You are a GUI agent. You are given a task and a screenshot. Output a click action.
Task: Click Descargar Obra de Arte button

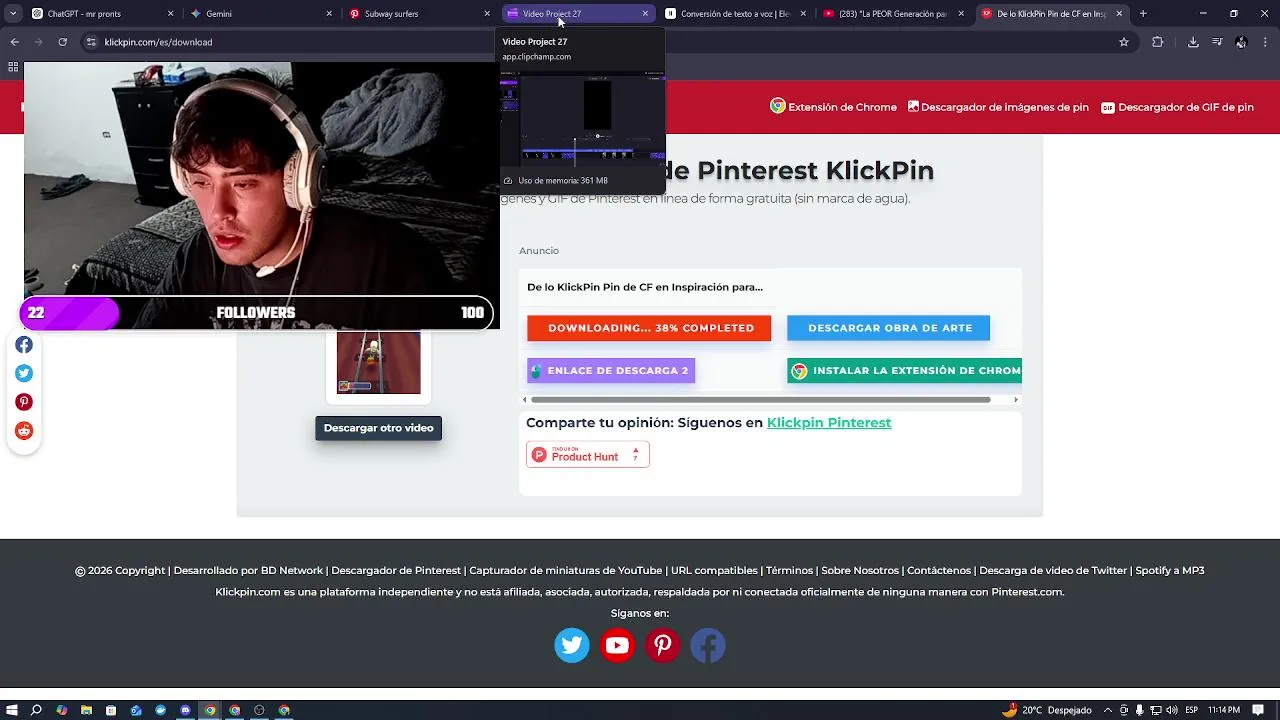889,328
